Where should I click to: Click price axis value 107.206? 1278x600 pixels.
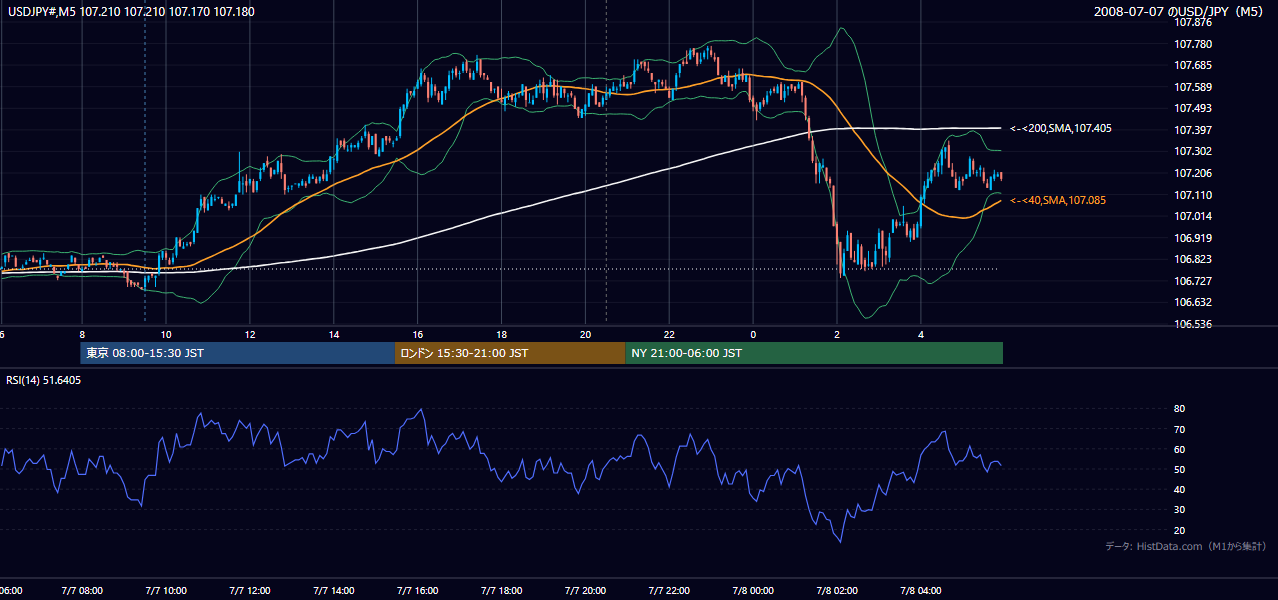(x=1192, y=173)
